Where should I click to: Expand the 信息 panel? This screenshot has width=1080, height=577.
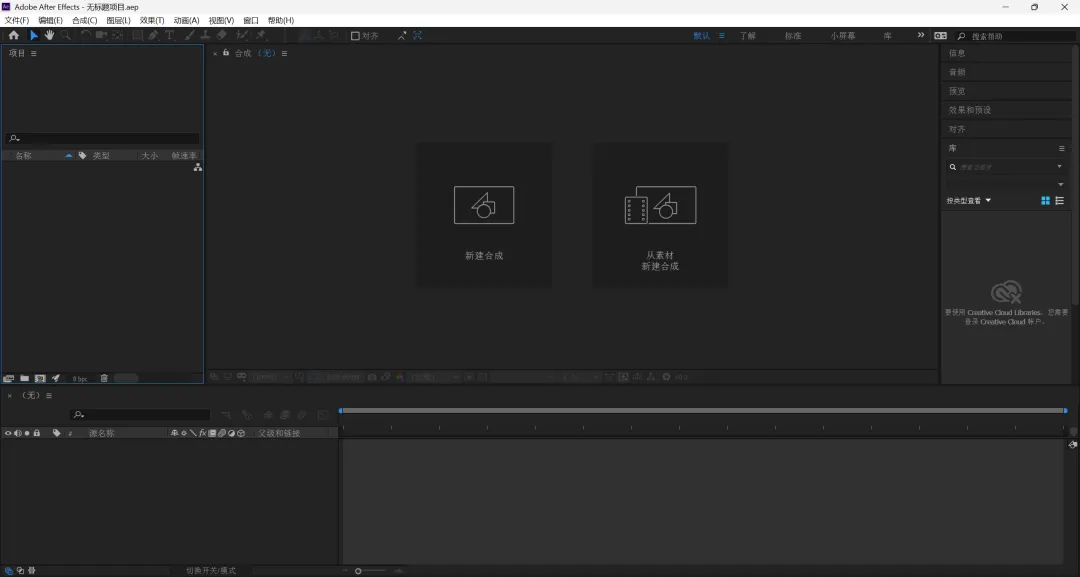[x=957, y=53]
